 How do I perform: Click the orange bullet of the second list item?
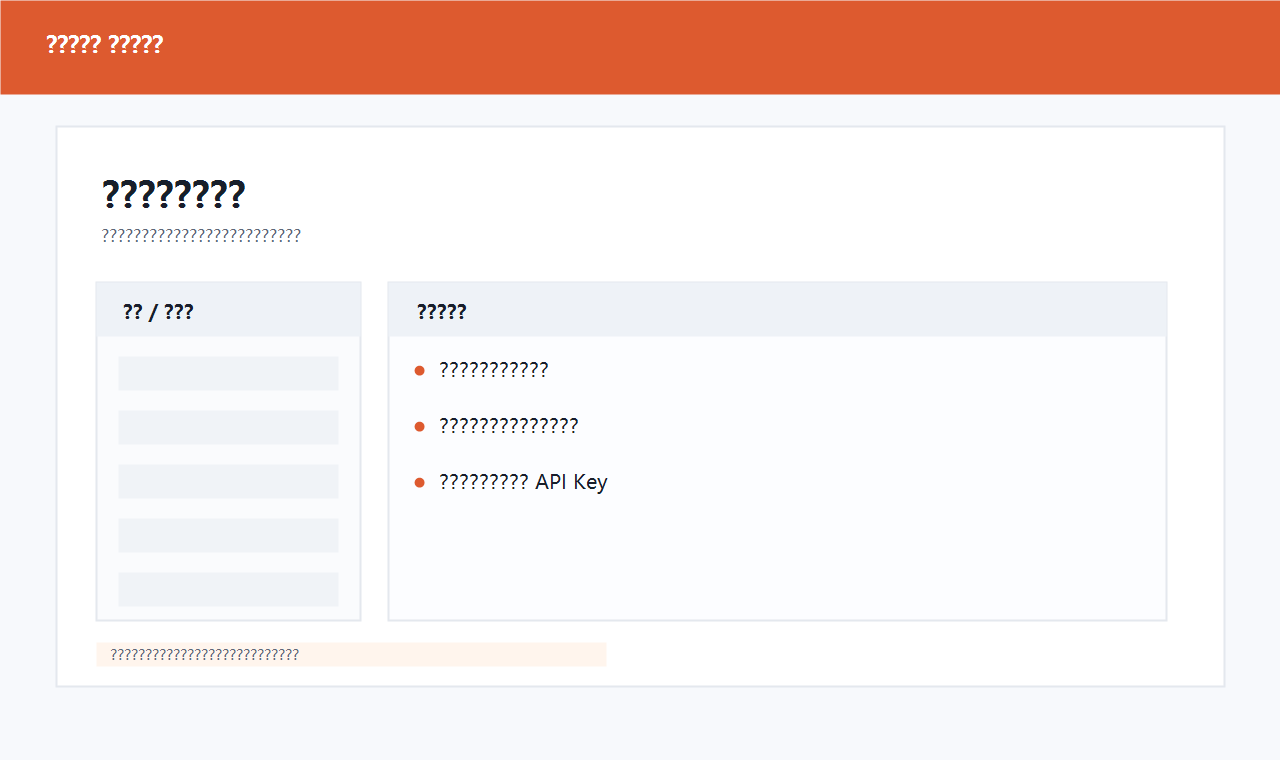pos(420,427)
